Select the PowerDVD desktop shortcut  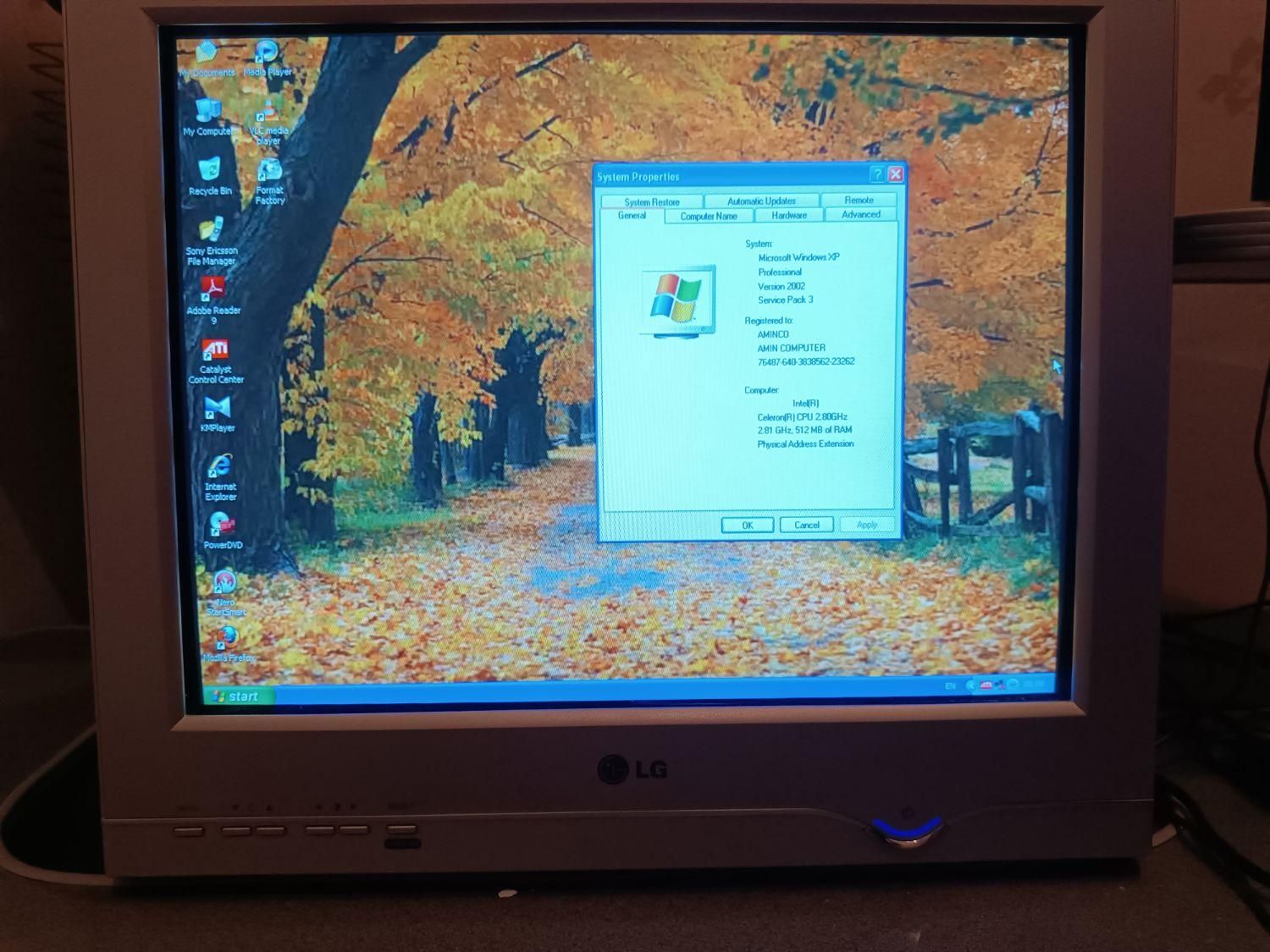222,531
